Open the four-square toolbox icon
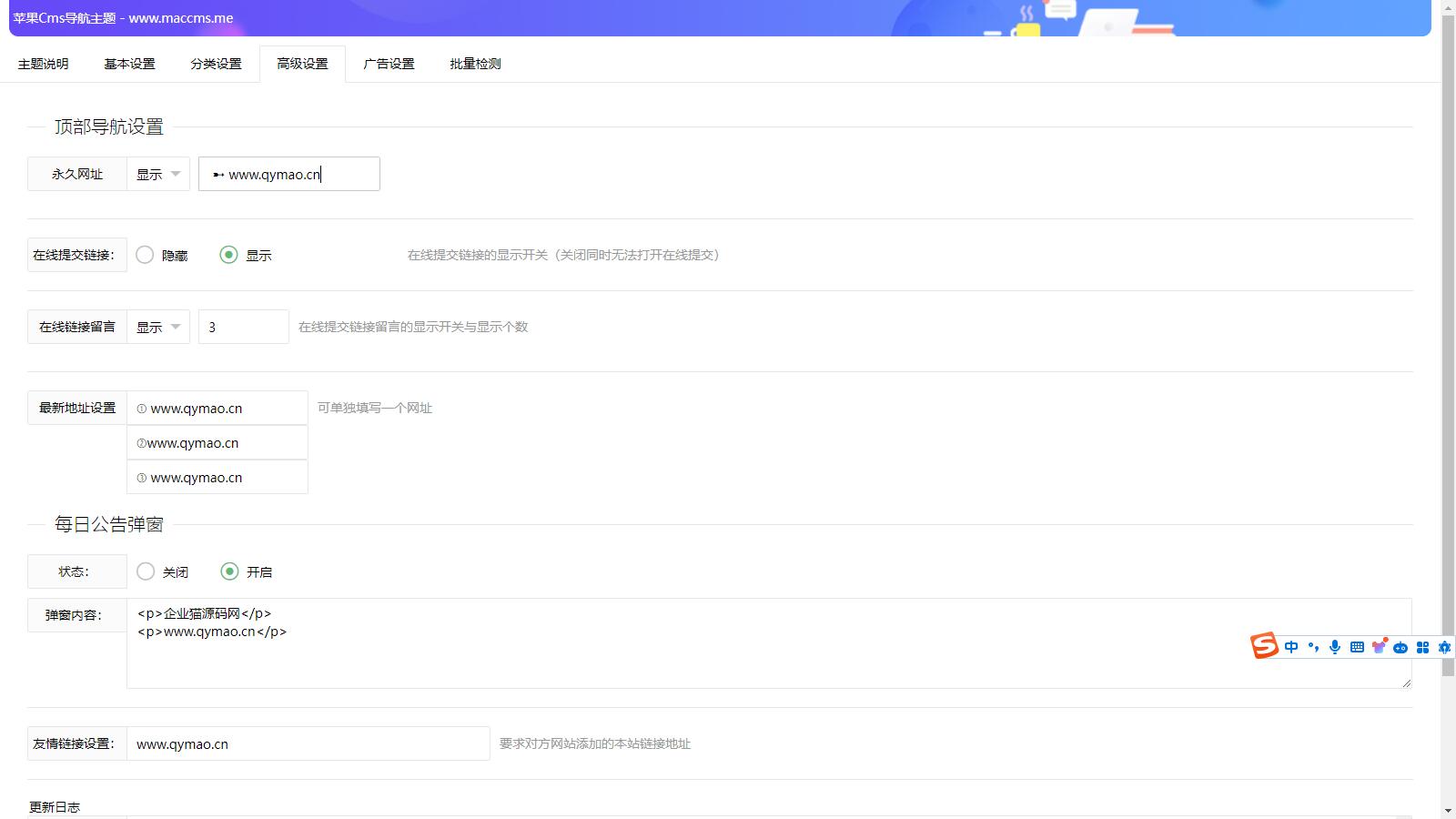 pyautogui.click(x=1422, y=647)
